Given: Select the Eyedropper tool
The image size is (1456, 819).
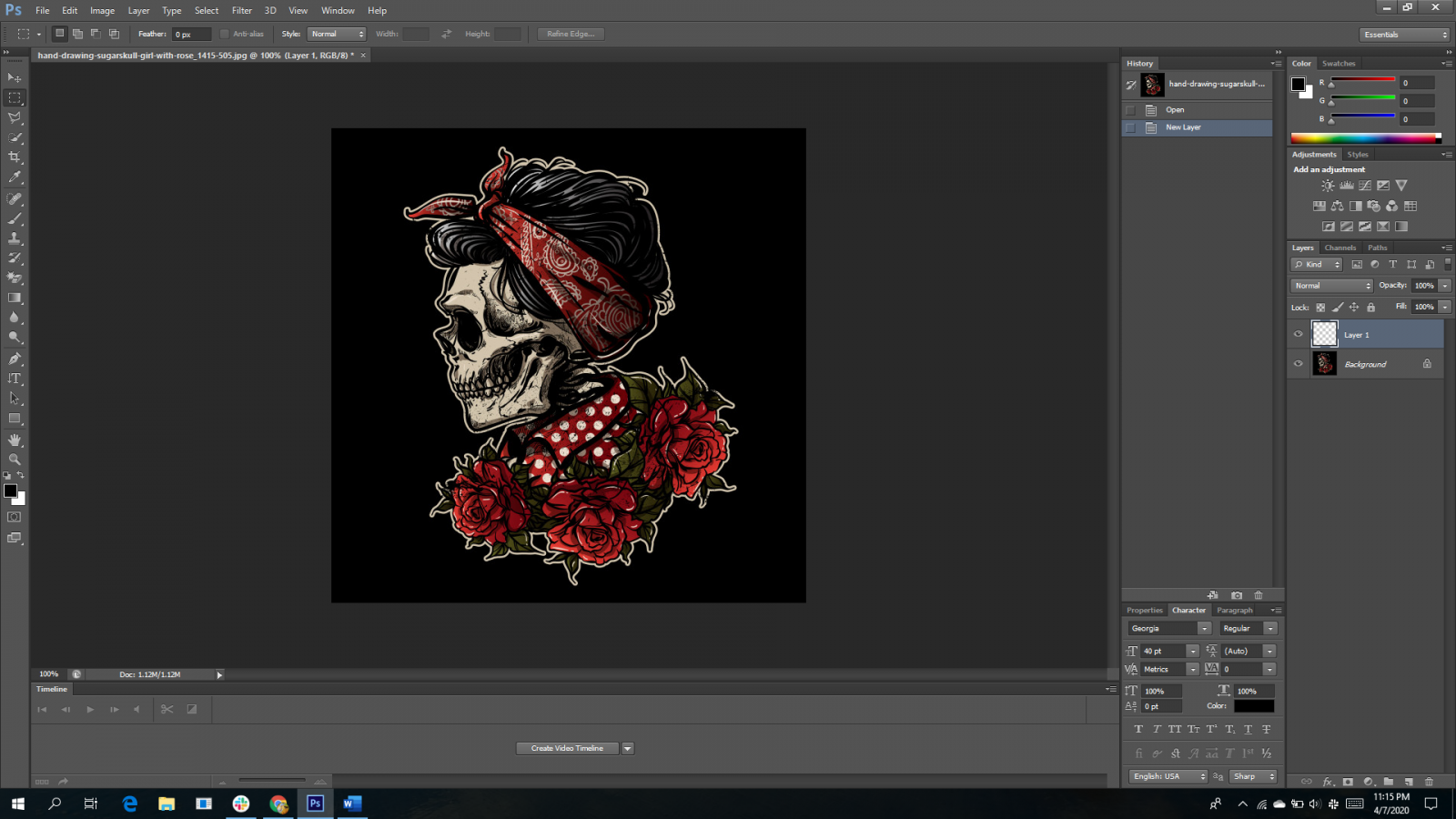Looking at the screenshot, I should tap(15, 177).
